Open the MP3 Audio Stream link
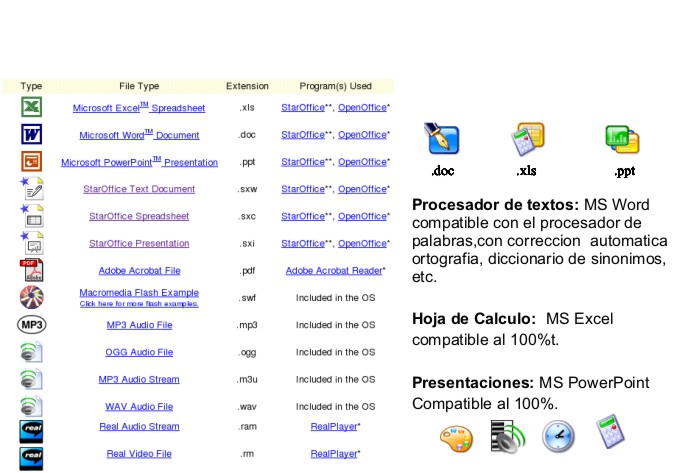 [x=139, y=379]
